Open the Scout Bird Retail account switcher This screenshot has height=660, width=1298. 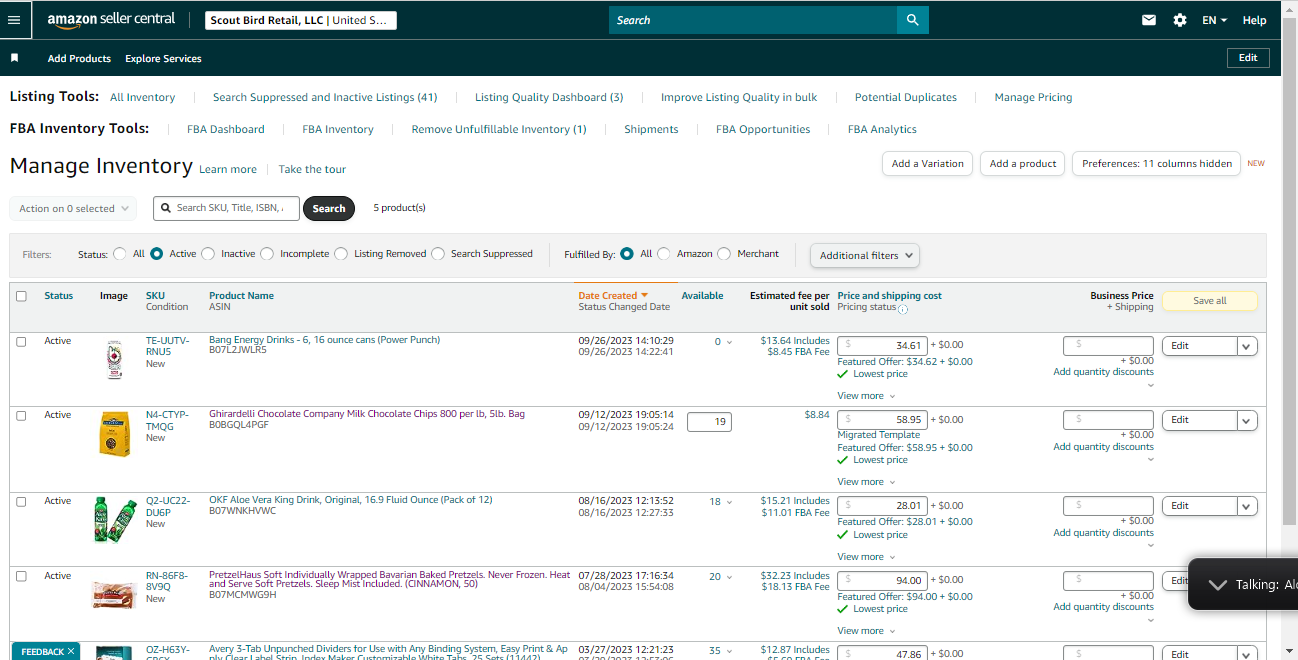300,20
